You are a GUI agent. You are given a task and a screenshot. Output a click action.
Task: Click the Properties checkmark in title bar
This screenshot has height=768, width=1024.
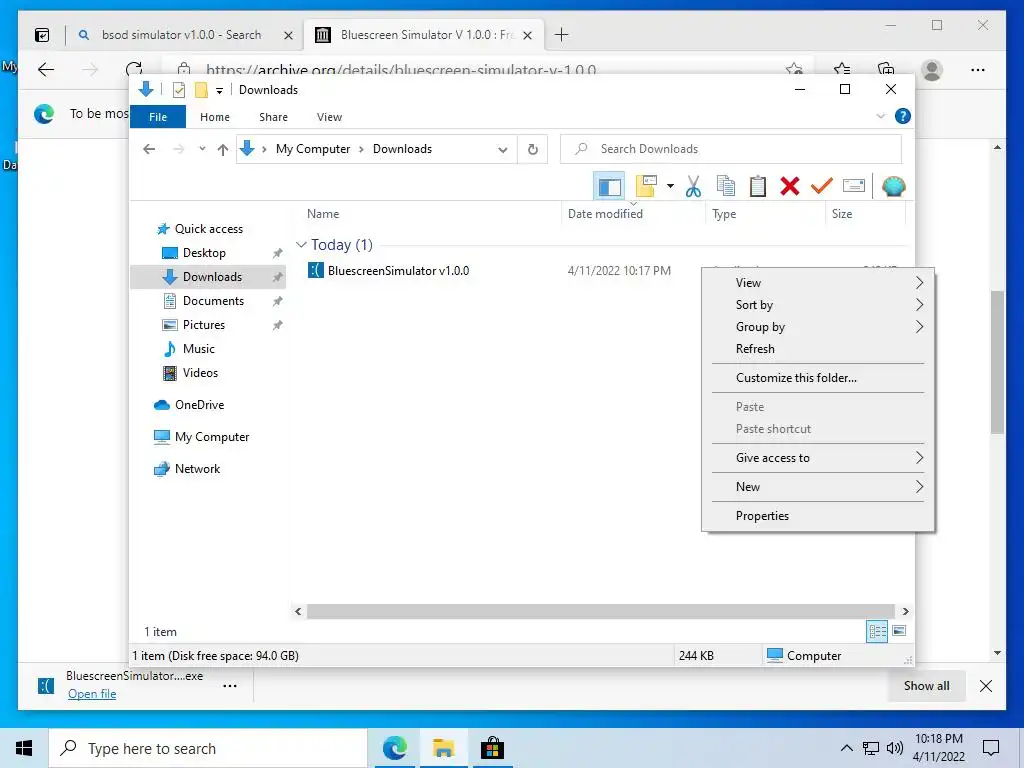(179, 89)
